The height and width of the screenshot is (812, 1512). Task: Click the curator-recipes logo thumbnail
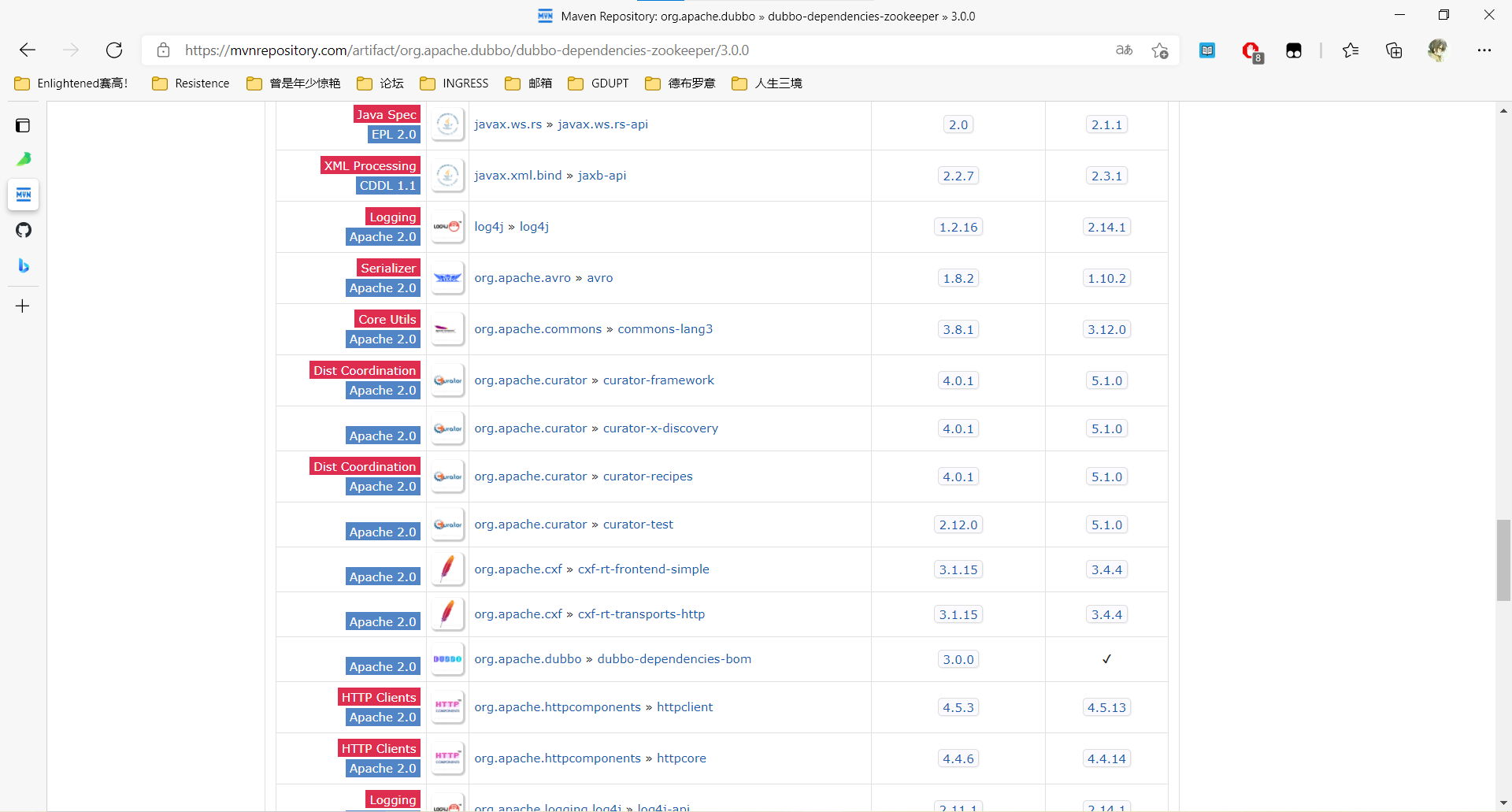(x=447, y=476)
